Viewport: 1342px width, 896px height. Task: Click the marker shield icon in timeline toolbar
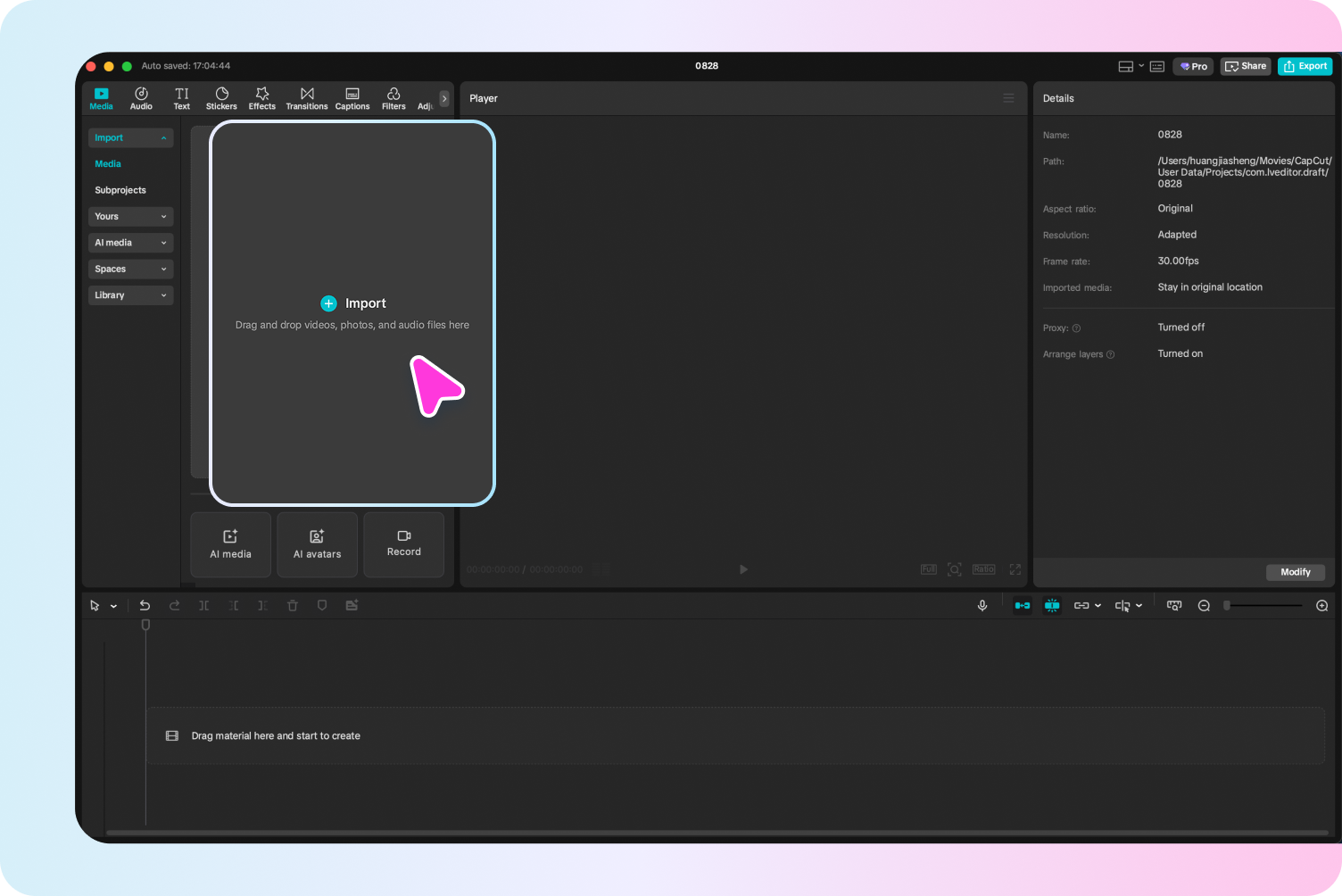tap(322, 605)
